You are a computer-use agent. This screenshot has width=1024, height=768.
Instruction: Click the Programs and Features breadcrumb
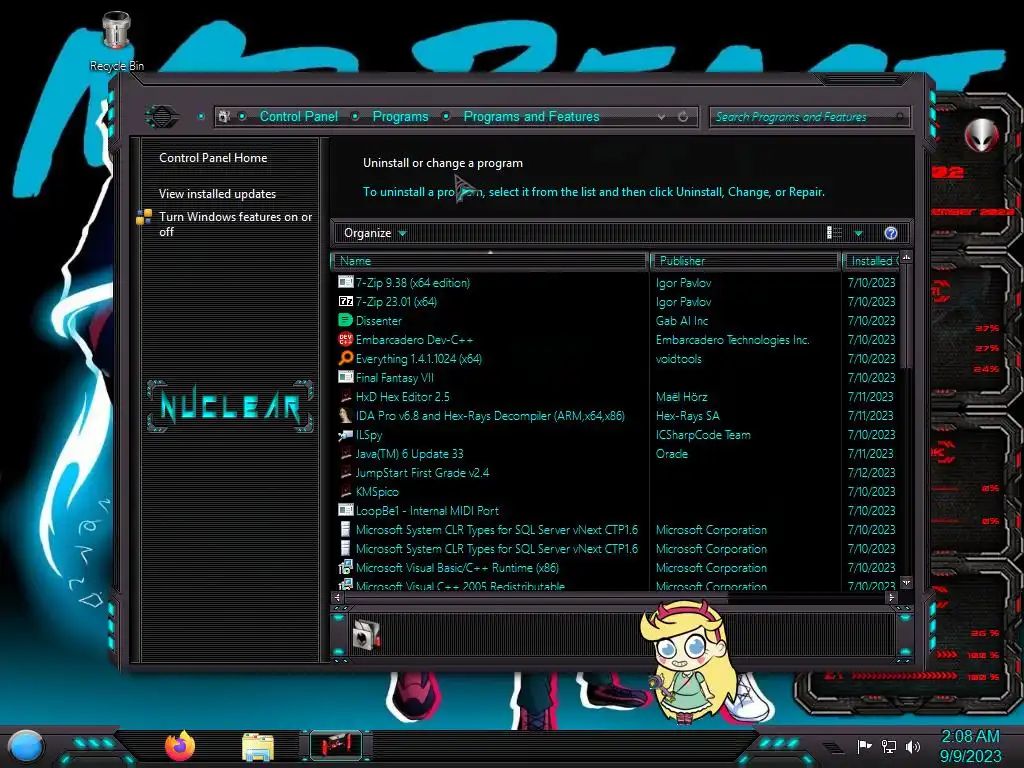tap(531, 116)
